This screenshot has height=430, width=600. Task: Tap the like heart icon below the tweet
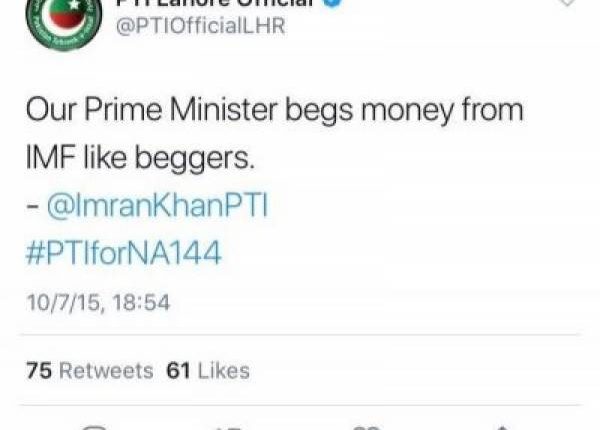tap(367, 427)
